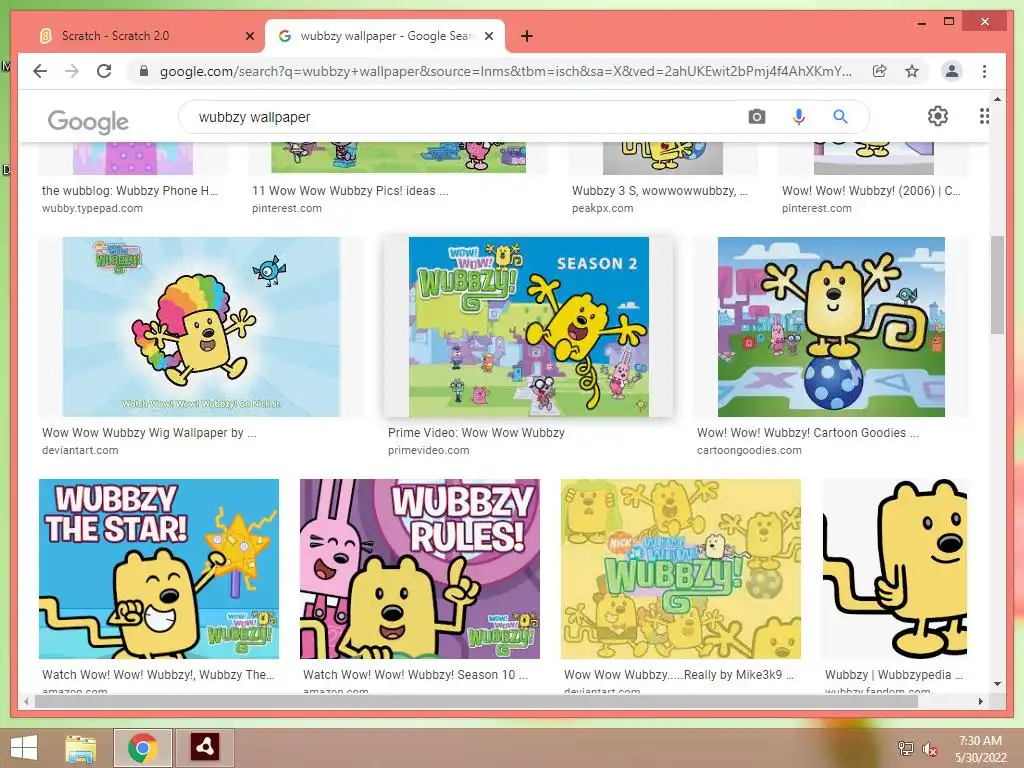The width and height of the screenshot is (1024, 768).
Task: Bookmark this page with the star icon
Action: [x=912, y=71]
